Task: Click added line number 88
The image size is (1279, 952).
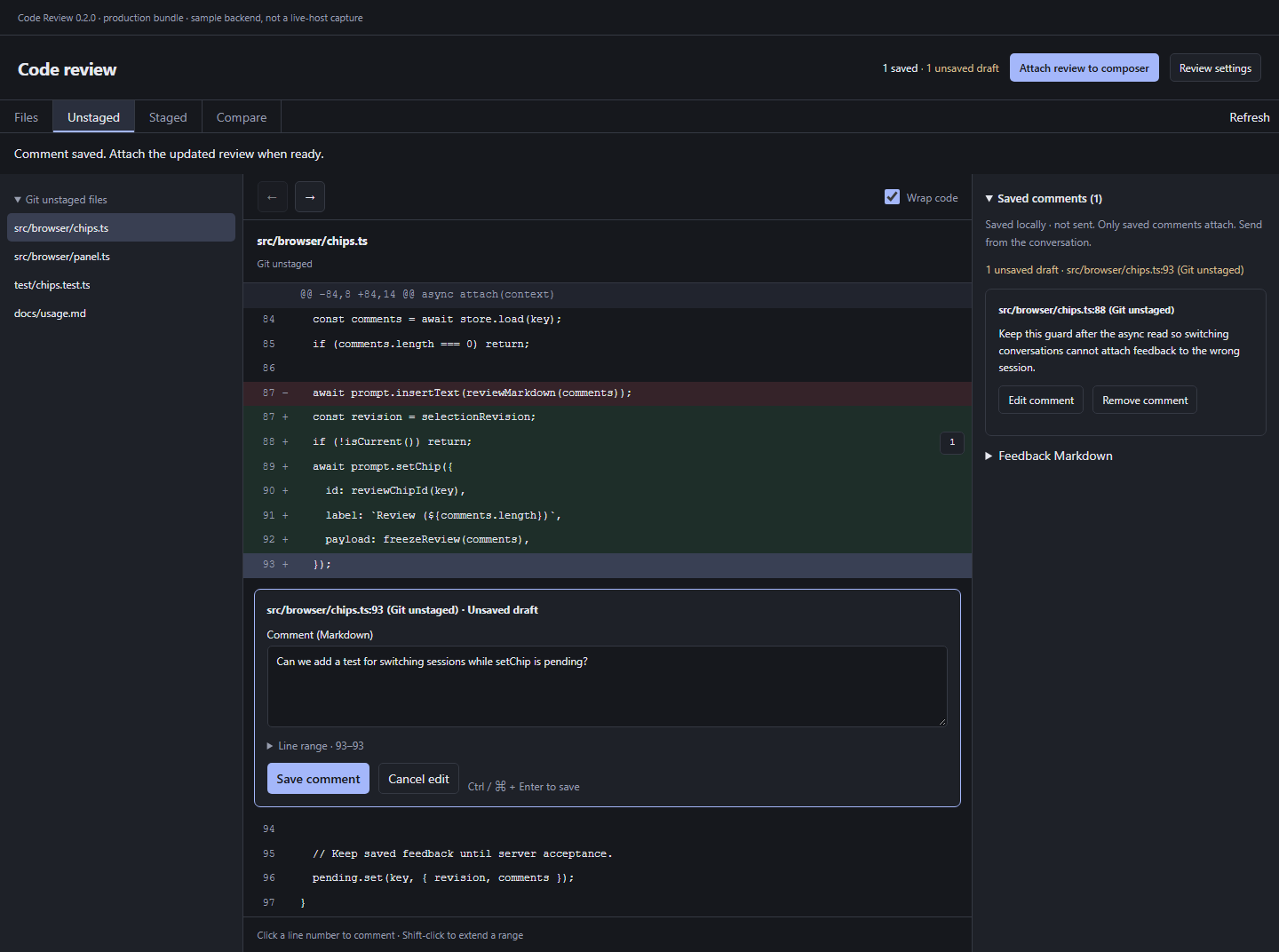Action: pyautogui.click(x=269, y=442)
